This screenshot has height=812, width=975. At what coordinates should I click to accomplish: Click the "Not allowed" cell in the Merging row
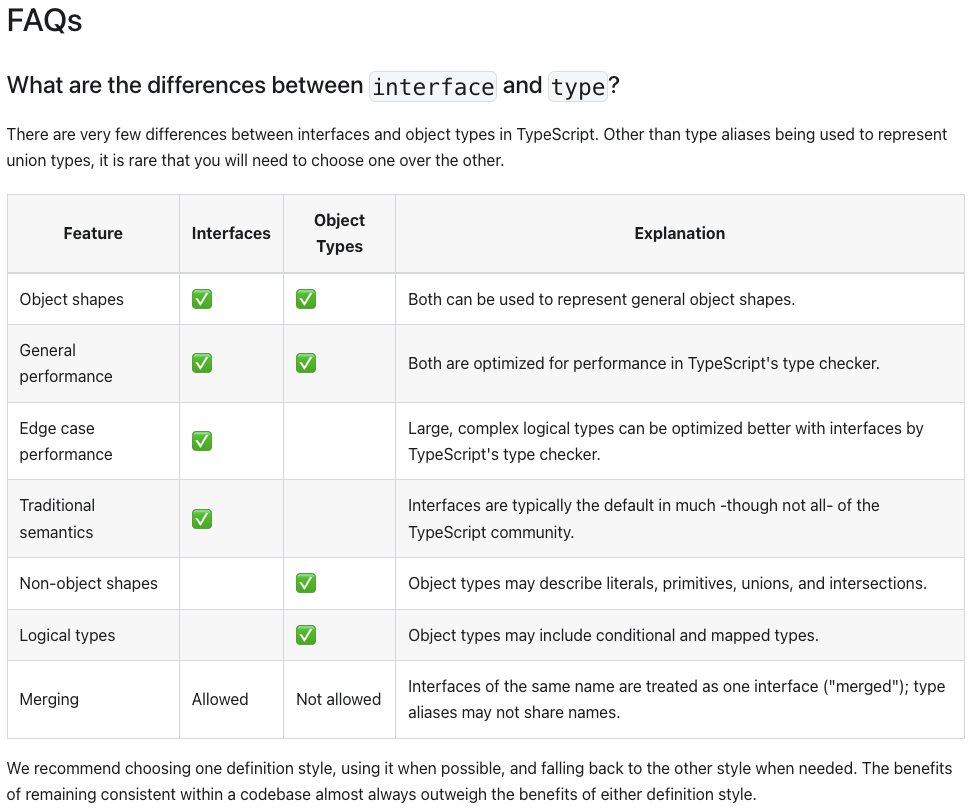click(338, 699)
